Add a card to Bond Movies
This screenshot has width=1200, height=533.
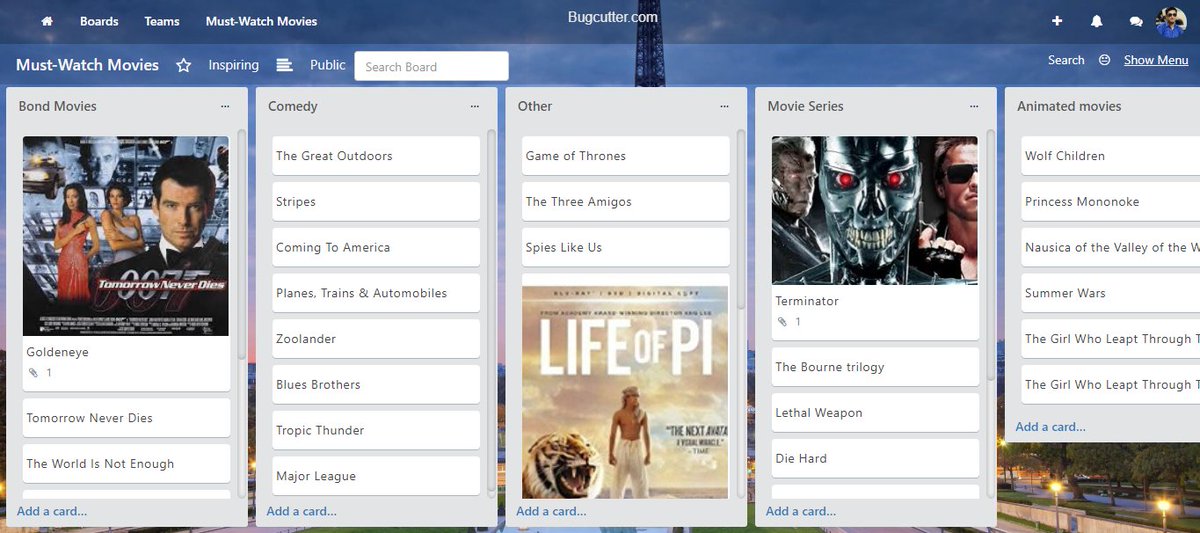click(x=52, y=511)
